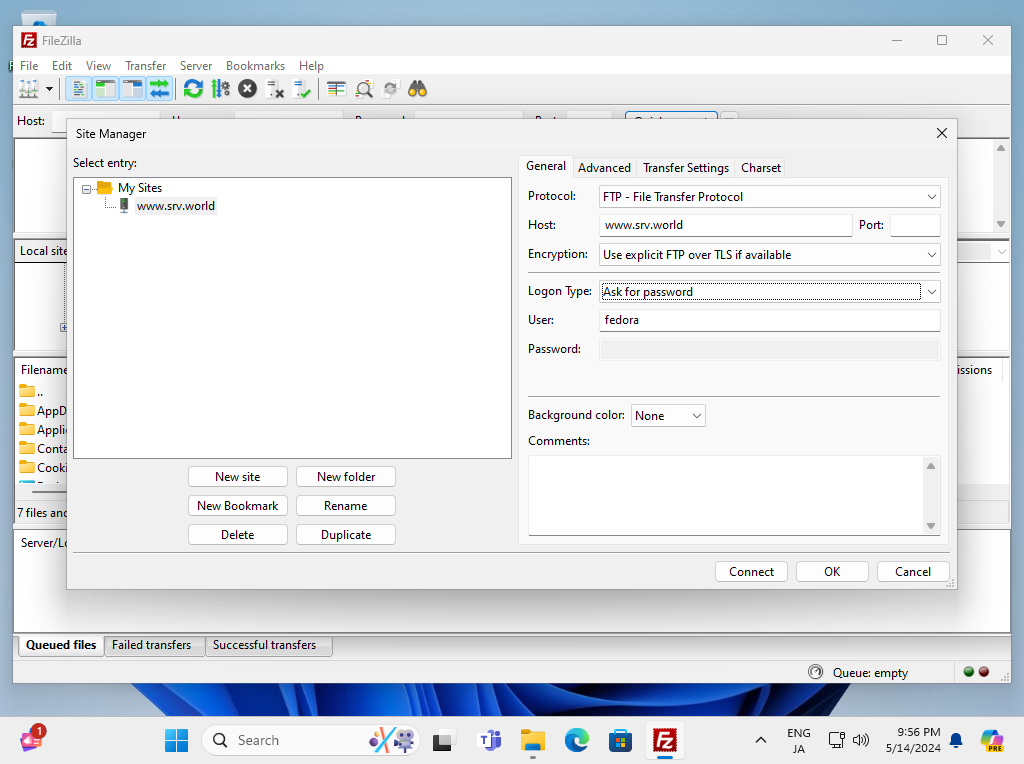This screenshot has width=1024, height=764.
Task: Open Microsoft Store from the taskbar
Action: (620, 740)
